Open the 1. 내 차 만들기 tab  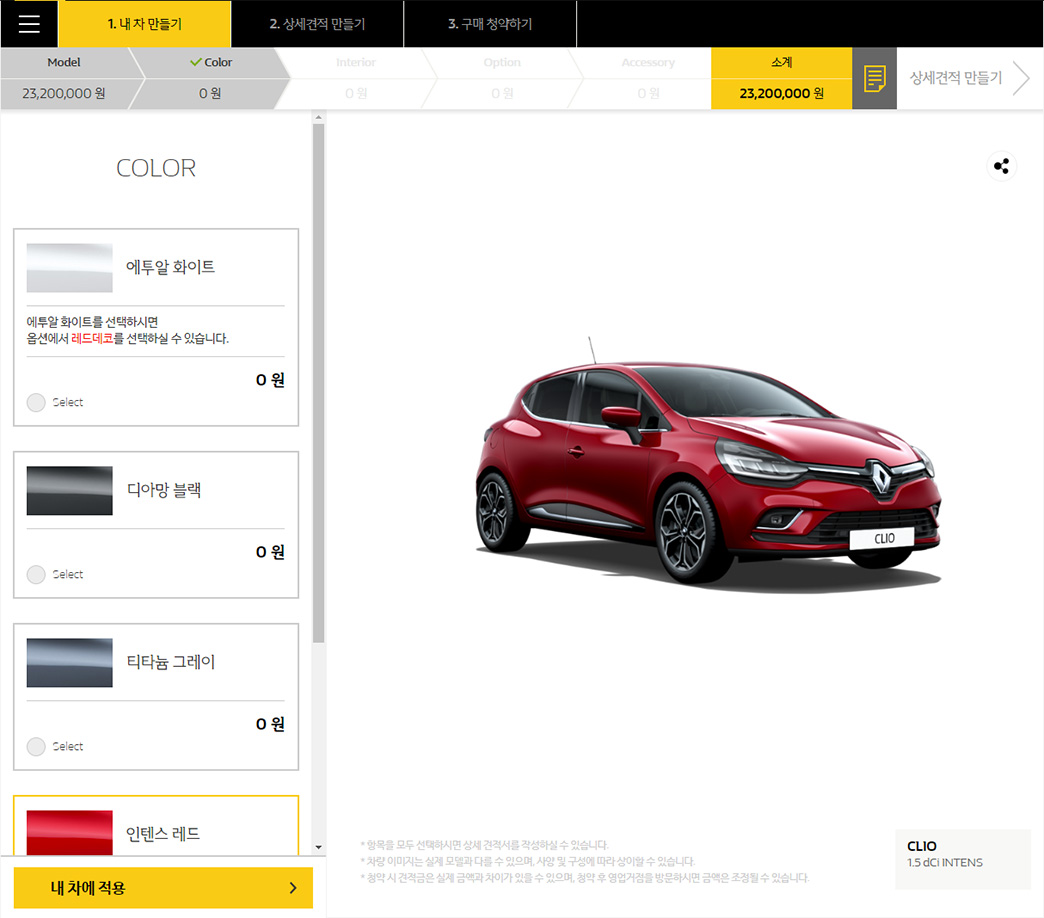[x=144, y=24]
